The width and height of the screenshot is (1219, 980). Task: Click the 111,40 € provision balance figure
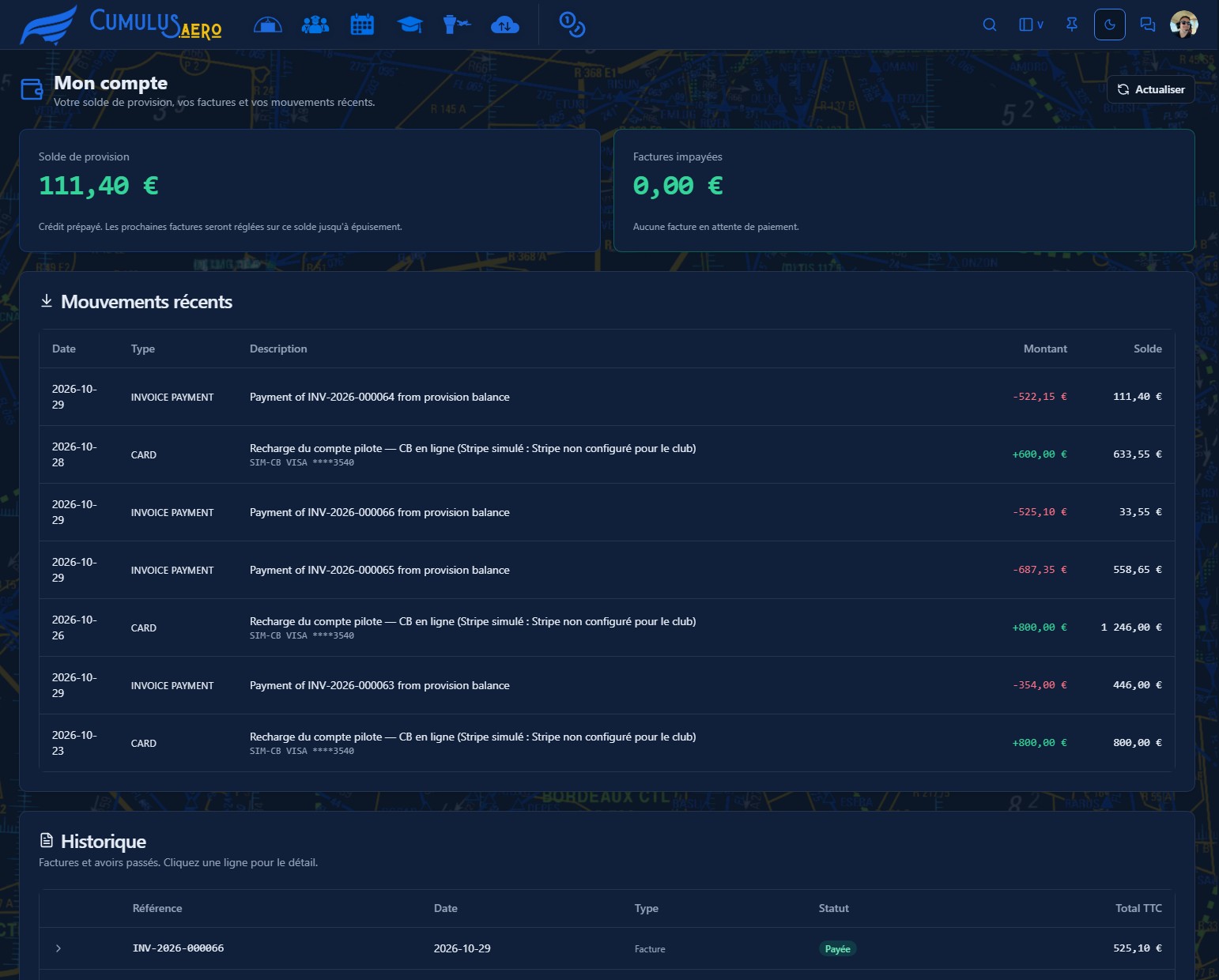coord(99,186)
